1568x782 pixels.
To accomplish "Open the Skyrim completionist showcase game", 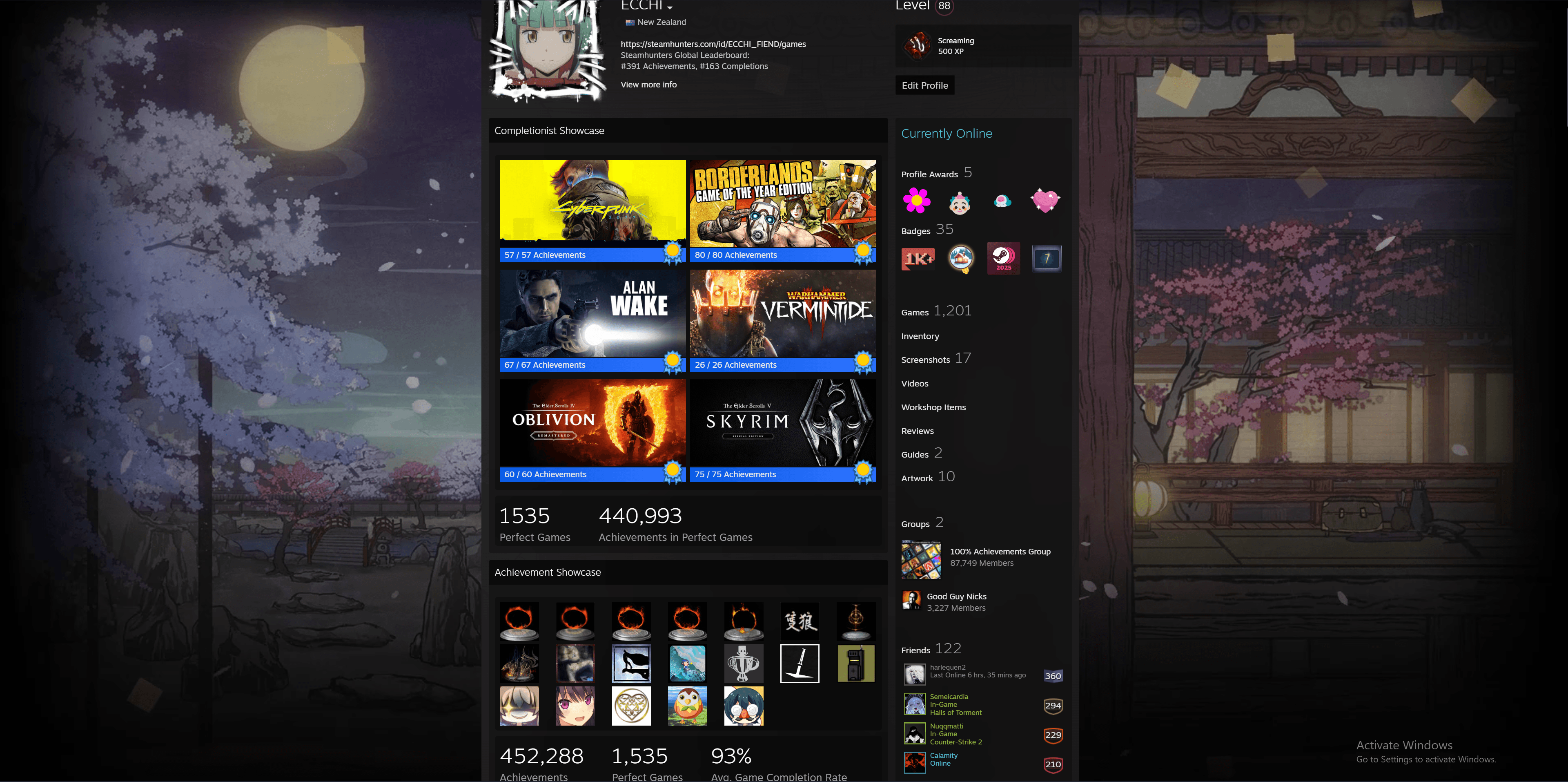I will (x=782, y=423).
